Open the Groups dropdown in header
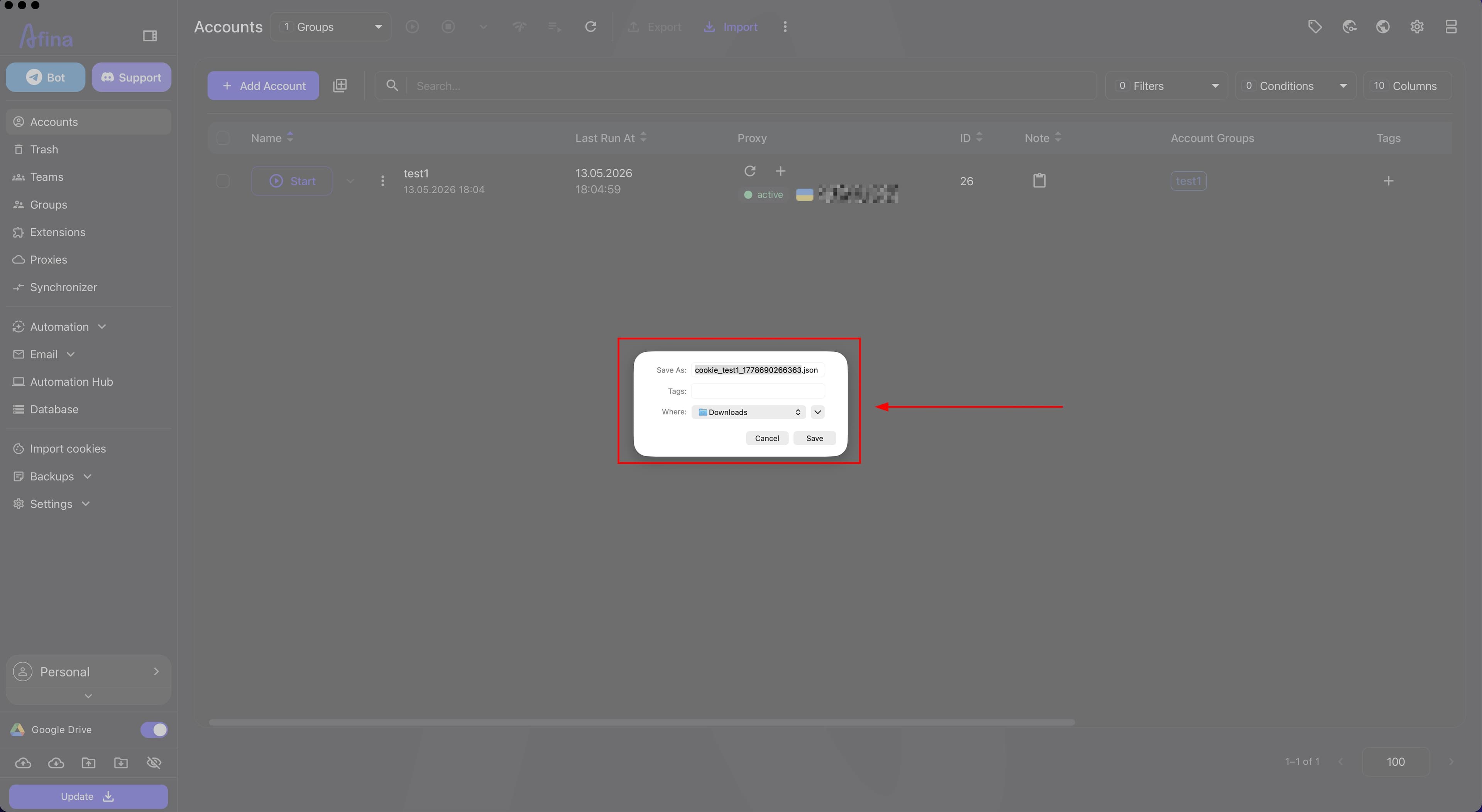1482x812 pixels. (331, 27)
